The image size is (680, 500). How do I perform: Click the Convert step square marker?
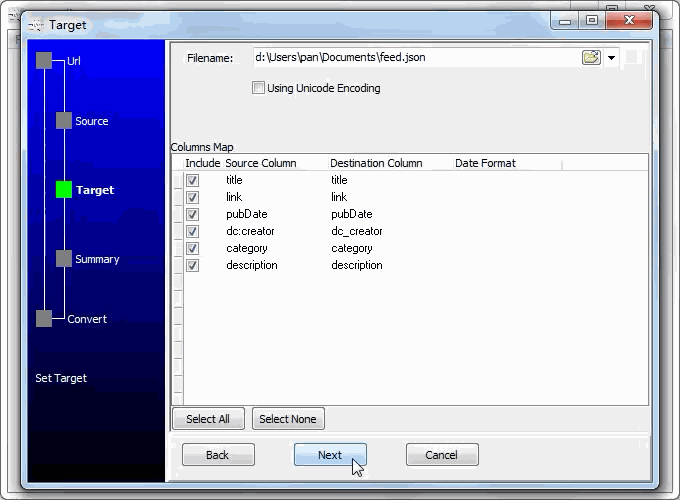pos(44,319)
